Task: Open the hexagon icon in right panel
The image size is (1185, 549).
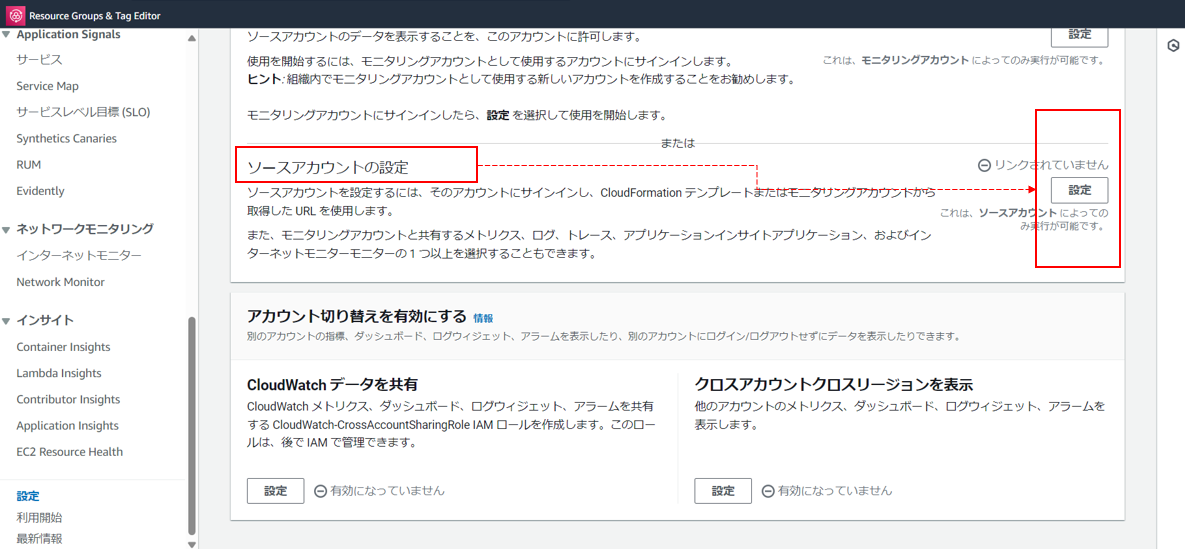Action: (x=1174, y=45)
